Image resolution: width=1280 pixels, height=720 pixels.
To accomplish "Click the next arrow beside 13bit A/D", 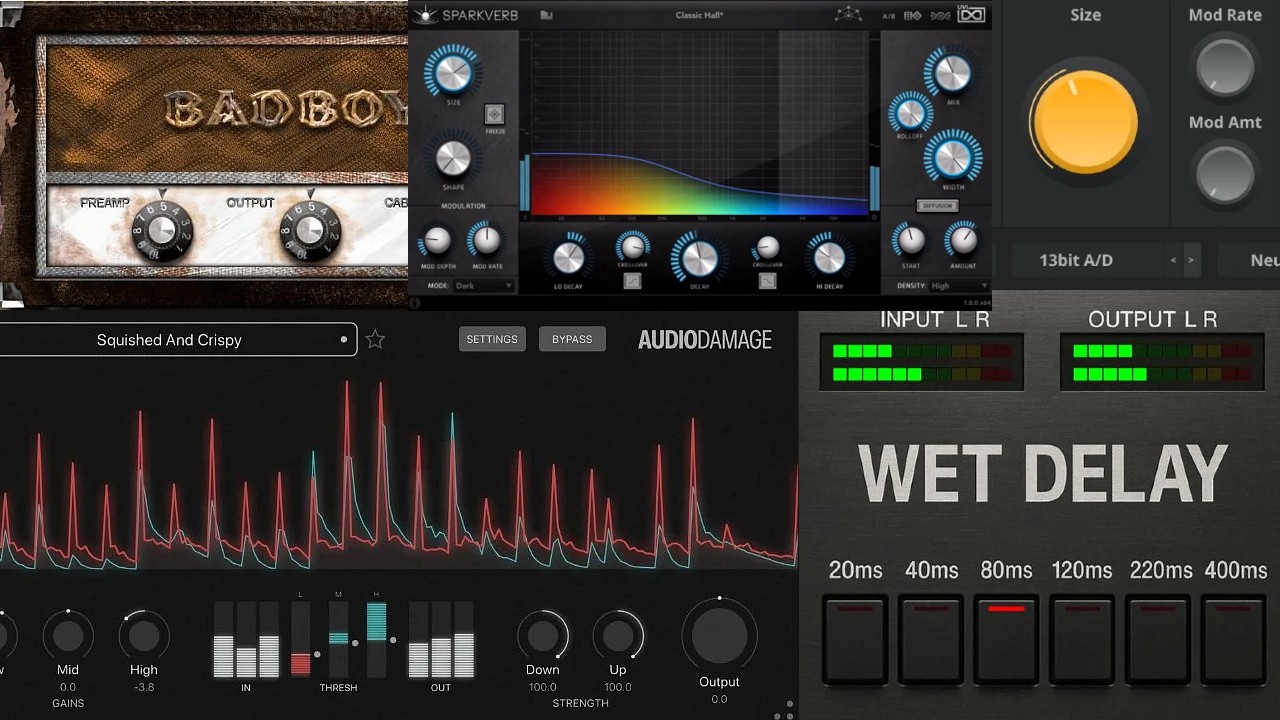I will (1190, 260).
